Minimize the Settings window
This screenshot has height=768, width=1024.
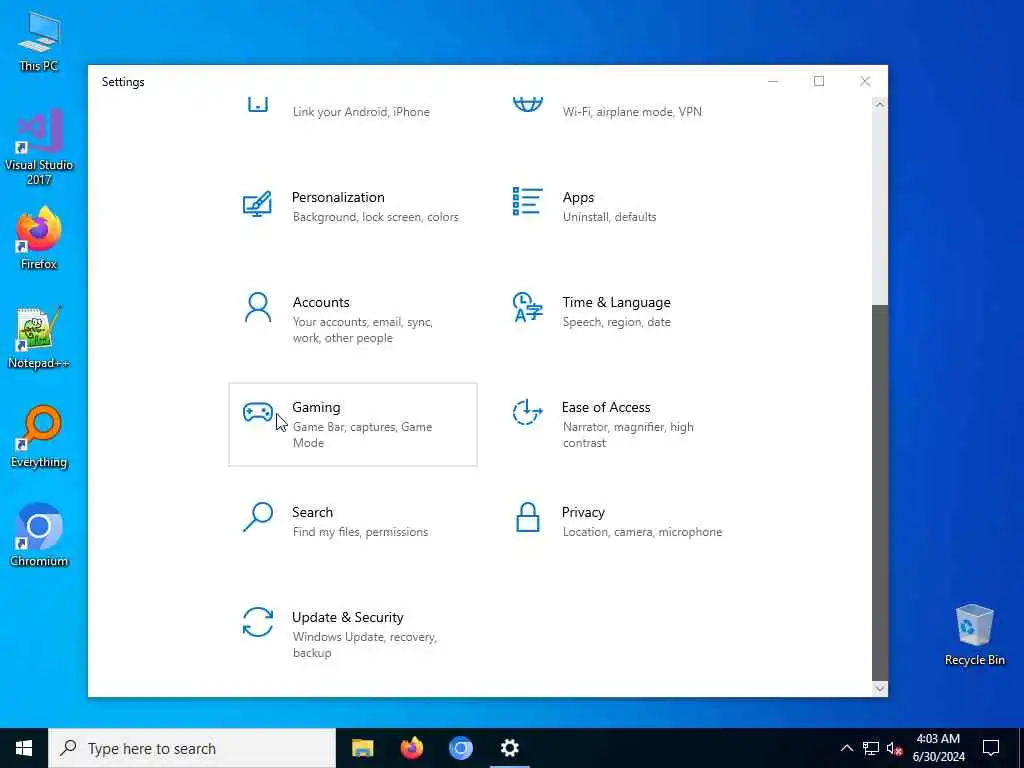[x=773, y=81]
